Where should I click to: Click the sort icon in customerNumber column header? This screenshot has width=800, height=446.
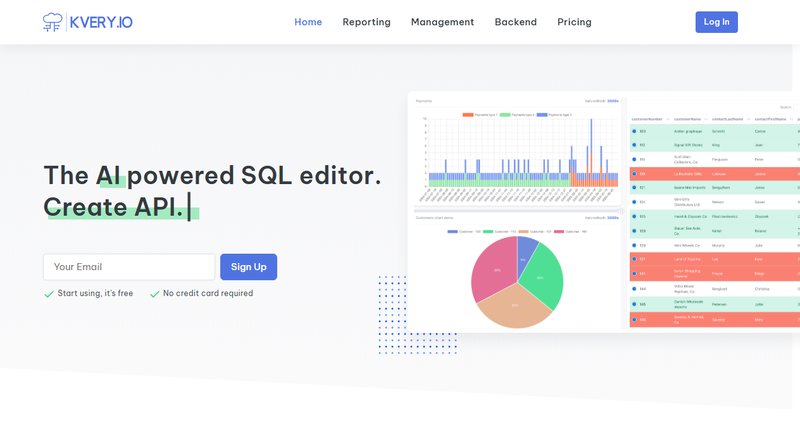(x=667, y=119)
